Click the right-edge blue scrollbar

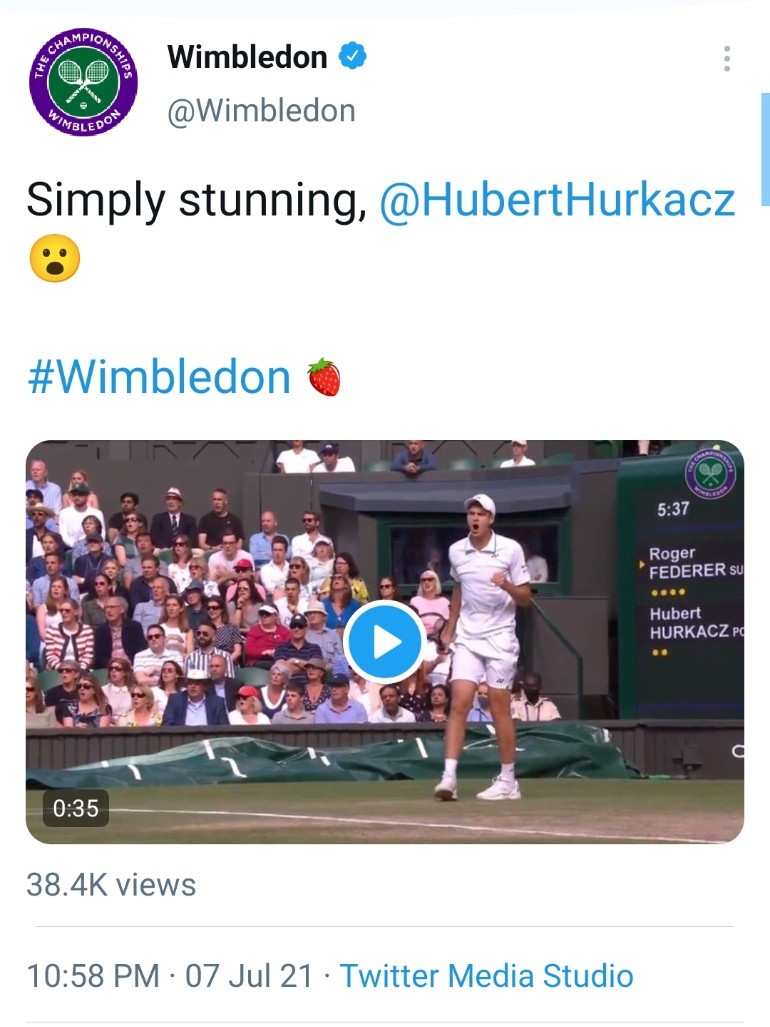pos(765,150)
